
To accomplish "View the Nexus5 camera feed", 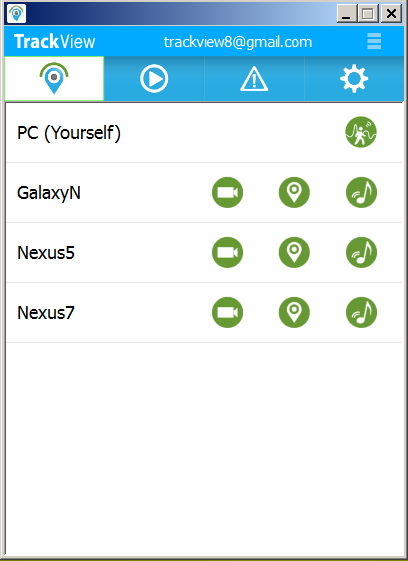I will [227, 253].
